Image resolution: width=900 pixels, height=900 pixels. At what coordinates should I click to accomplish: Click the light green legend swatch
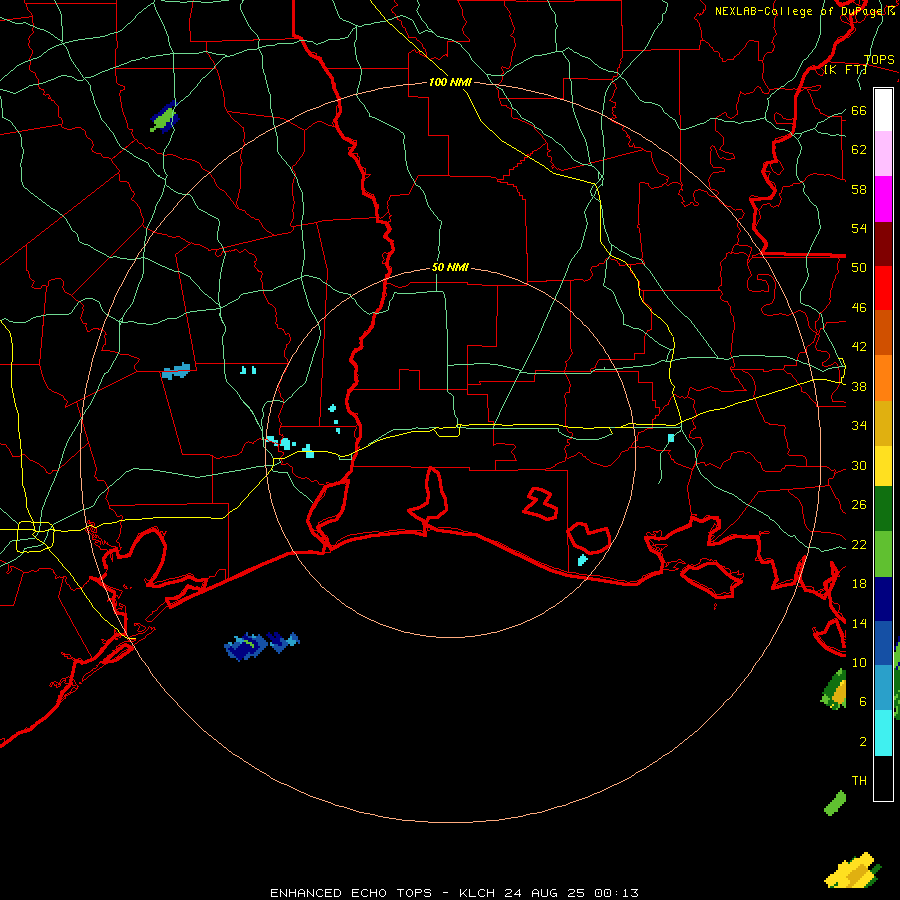pos(883,554)
